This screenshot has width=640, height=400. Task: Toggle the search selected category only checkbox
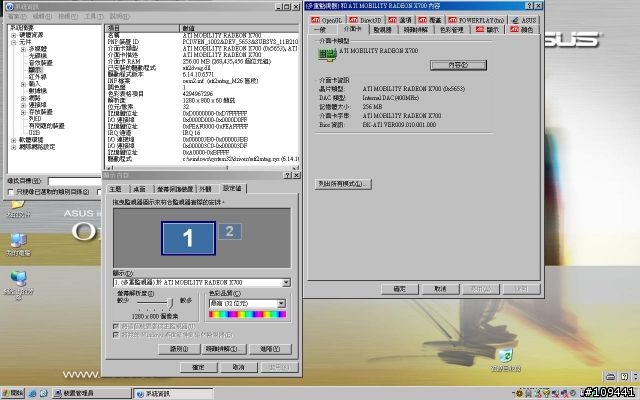[x=11, y=192]
